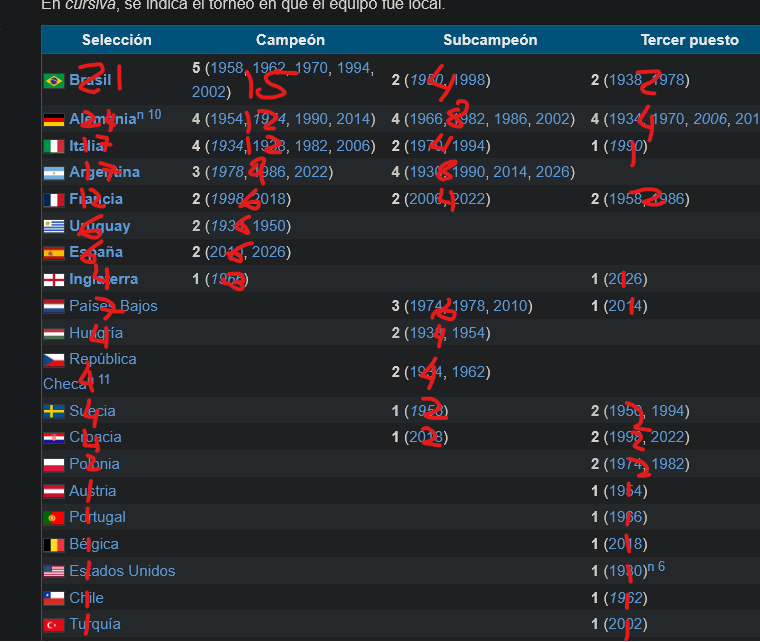
Task: Open 2018 link in Francia champion years
Action: point(269,199)
